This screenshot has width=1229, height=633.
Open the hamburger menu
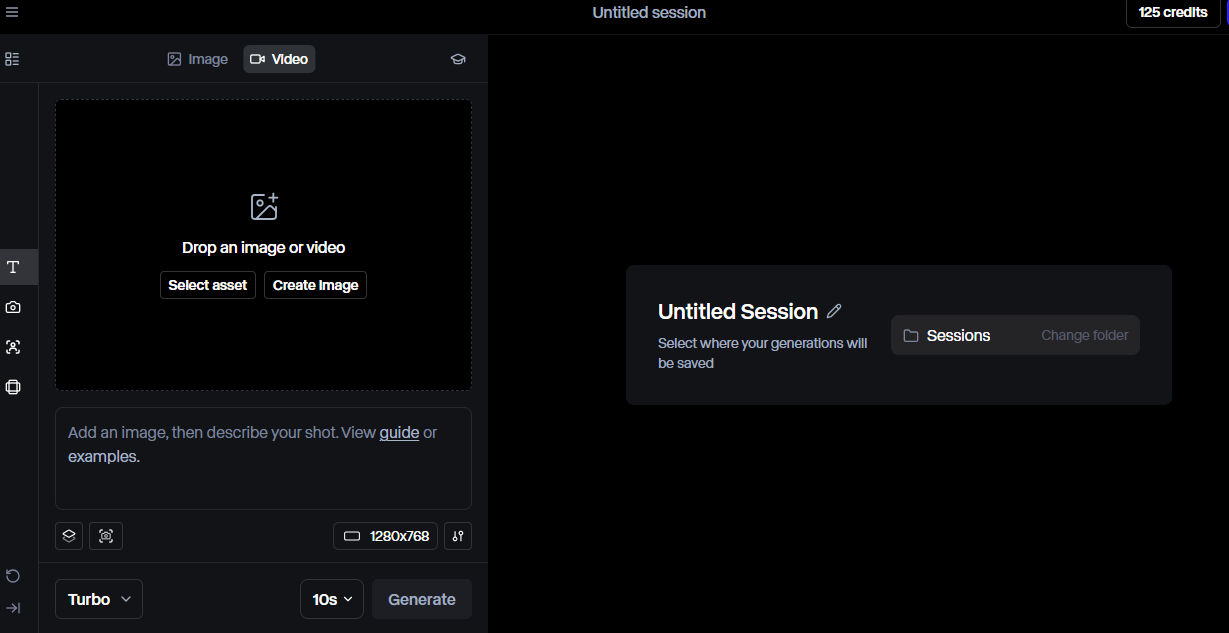(12, 12)
